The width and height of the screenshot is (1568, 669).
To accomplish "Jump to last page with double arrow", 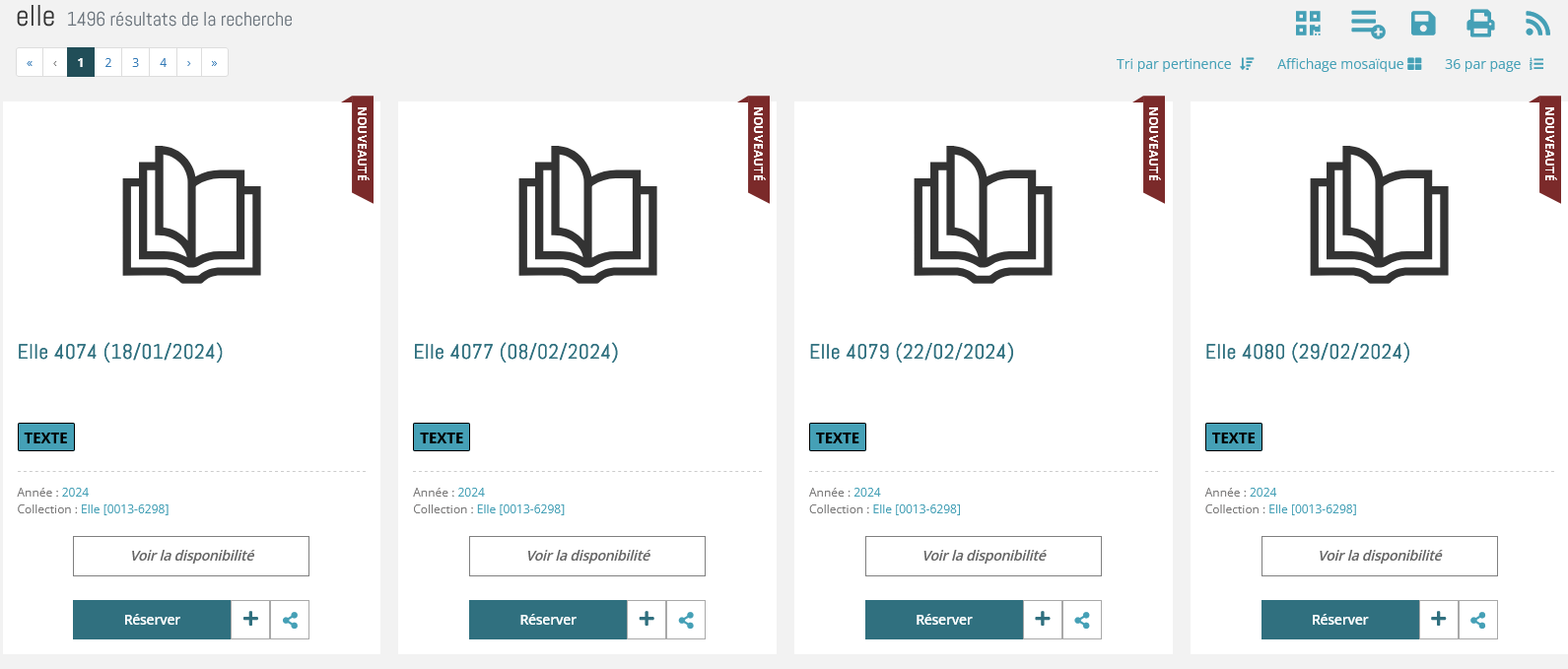I will click(214, 62).
